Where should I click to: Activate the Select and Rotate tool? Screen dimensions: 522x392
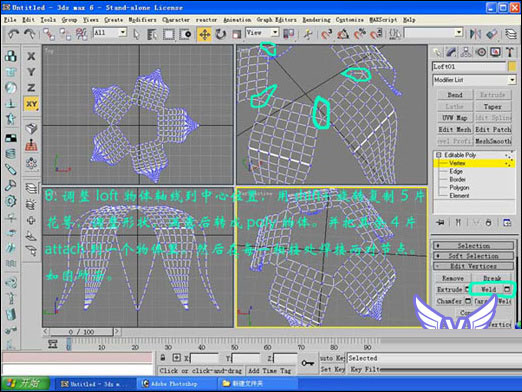point(221,34)
